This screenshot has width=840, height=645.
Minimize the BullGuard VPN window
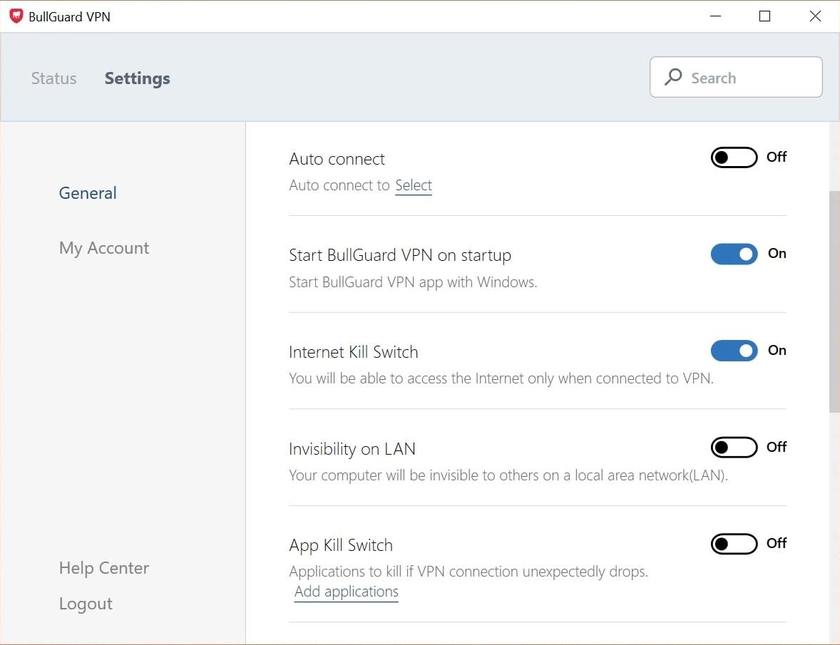point(715,16)
